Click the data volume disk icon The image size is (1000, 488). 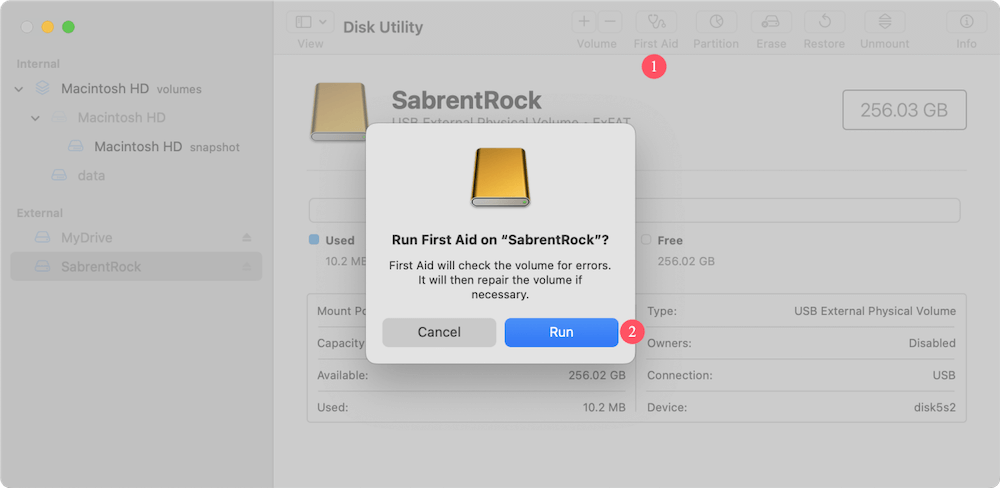pyautogui.click(x=59, y=175)
